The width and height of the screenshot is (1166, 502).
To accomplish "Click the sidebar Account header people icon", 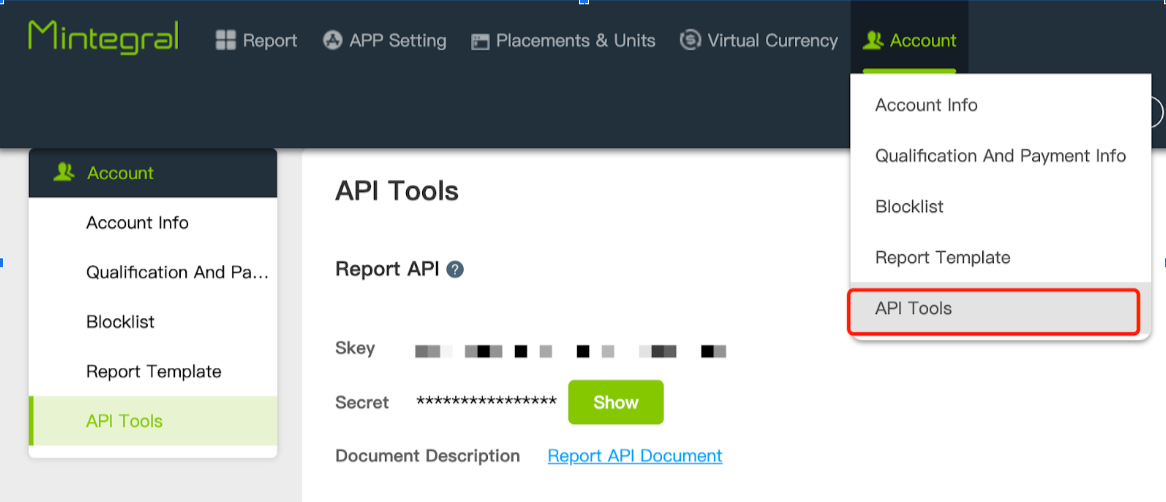I will coord(64,173).
